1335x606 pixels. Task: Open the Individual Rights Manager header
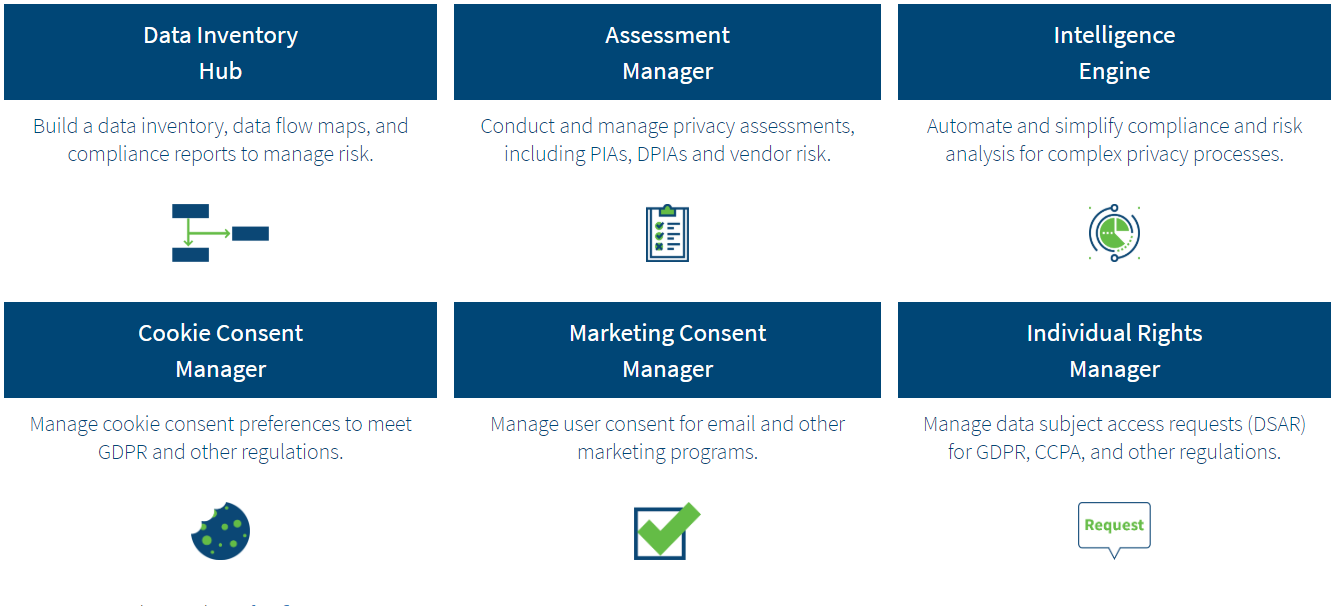[x=1114, y=350]
